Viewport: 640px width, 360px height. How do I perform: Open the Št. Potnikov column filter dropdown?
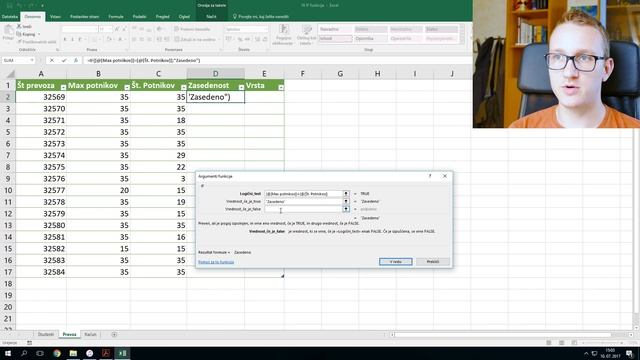coord(183,87)
